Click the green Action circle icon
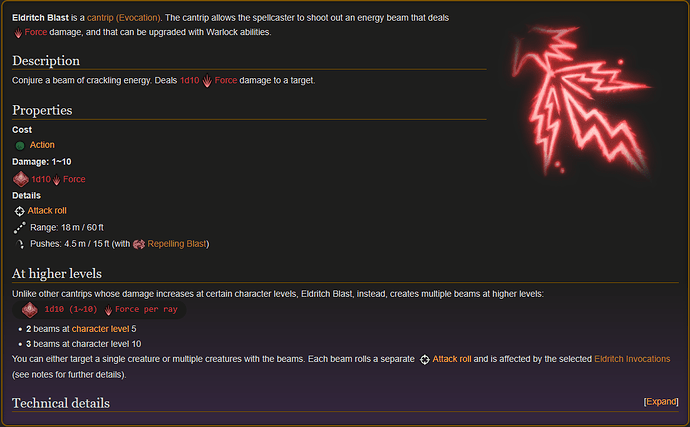 (20, 145)
